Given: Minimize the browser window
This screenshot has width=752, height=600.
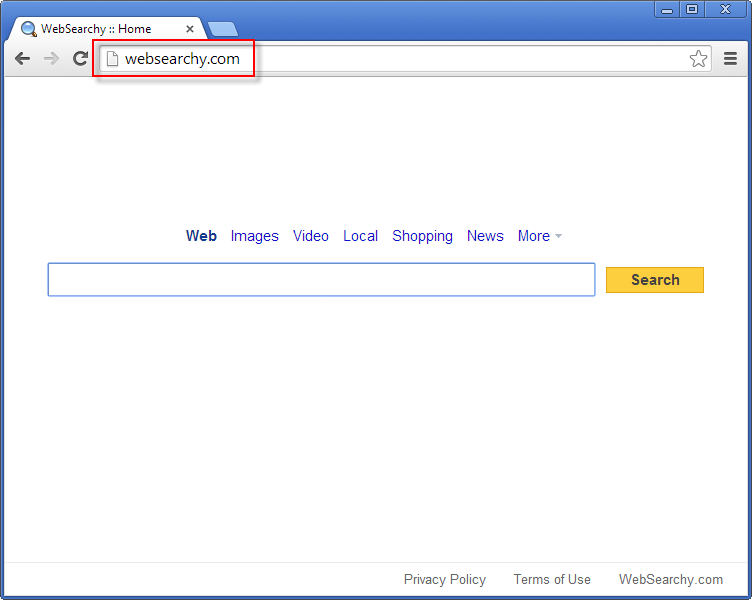Looking at the screenshot, I should click(x=667, y=10).
